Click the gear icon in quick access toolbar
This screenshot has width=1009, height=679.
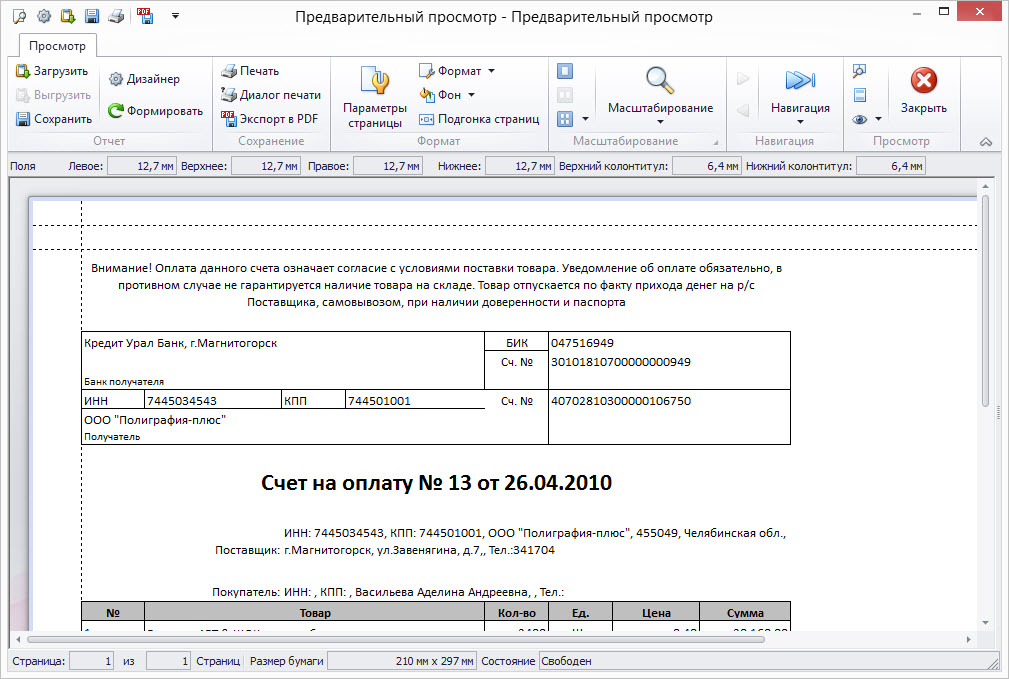coord(44,16)
